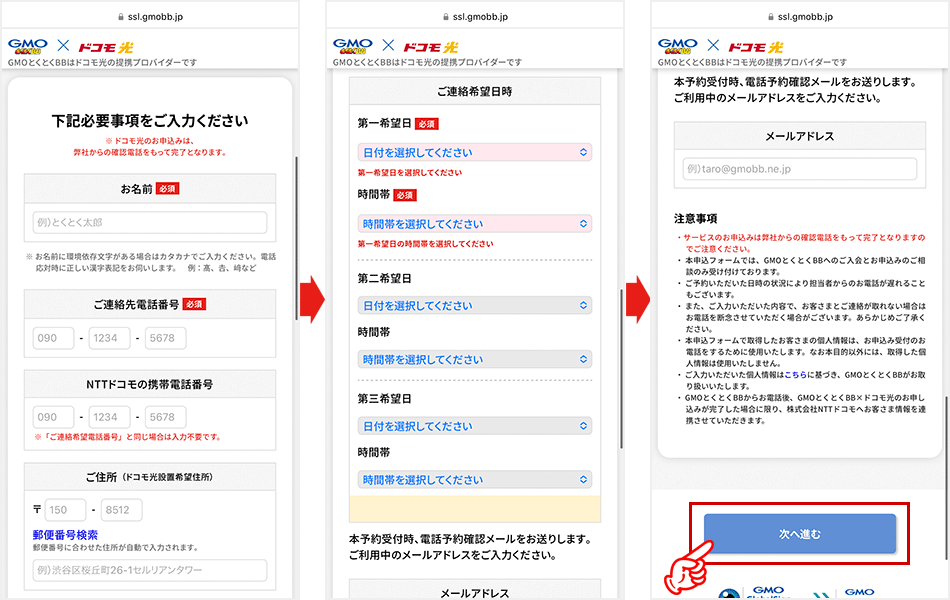Click the メールアドレス header in right phone
This screenshot has height=600, width=950.
pyautogui.click(x=800, y=136)
